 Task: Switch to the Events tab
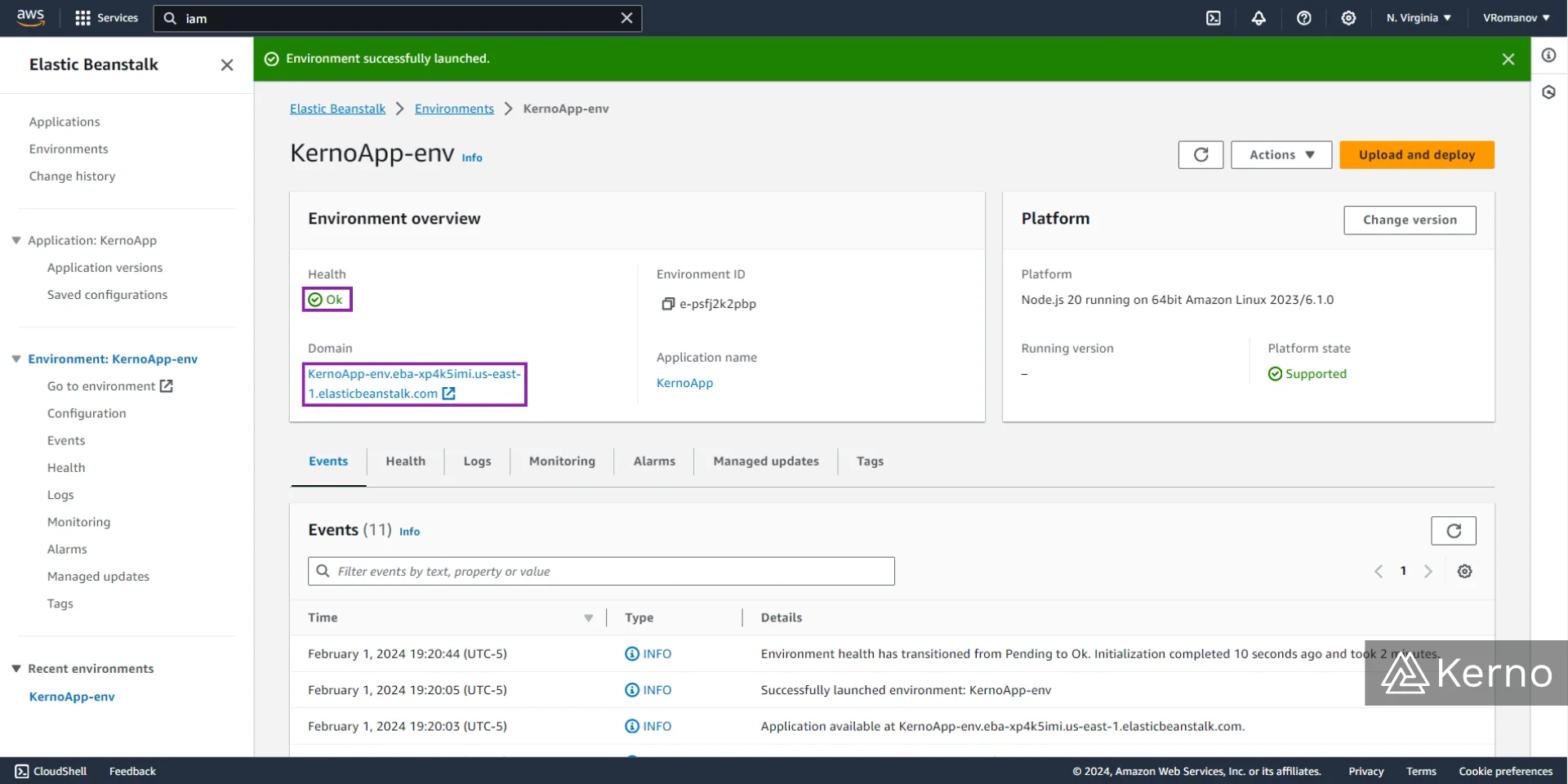tap(328, 461)
